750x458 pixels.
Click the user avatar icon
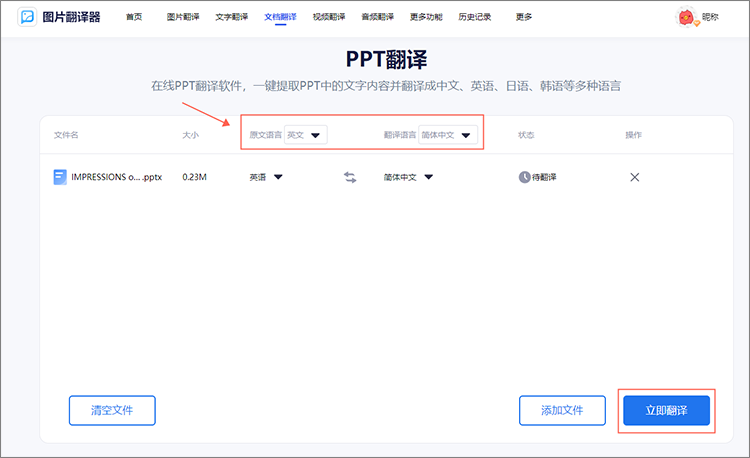[686, 17]
